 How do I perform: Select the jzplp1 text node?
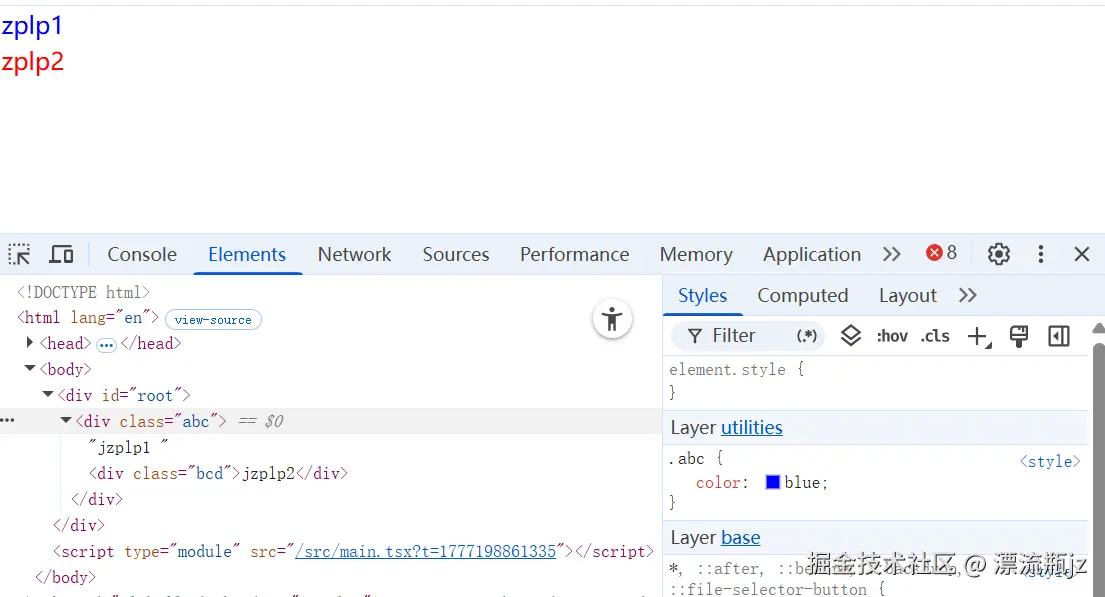(x=128, y=447)
